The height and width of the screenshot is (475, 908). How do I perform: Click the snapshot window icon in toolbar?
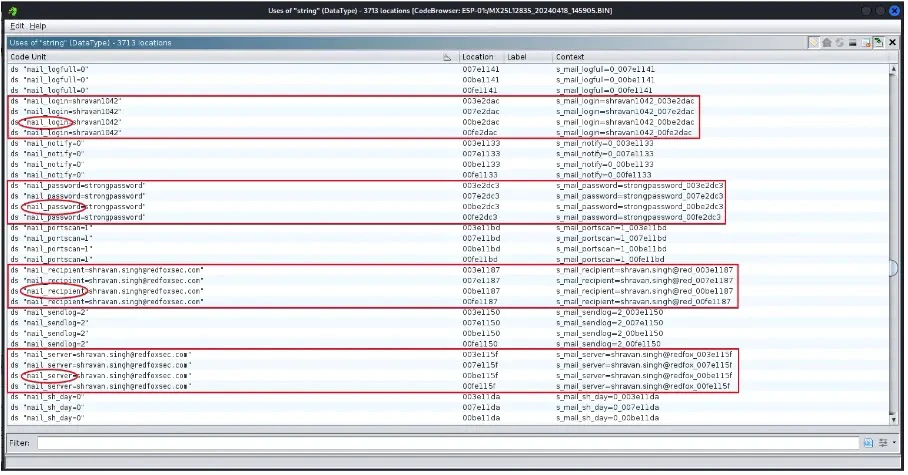click(865, 43)
